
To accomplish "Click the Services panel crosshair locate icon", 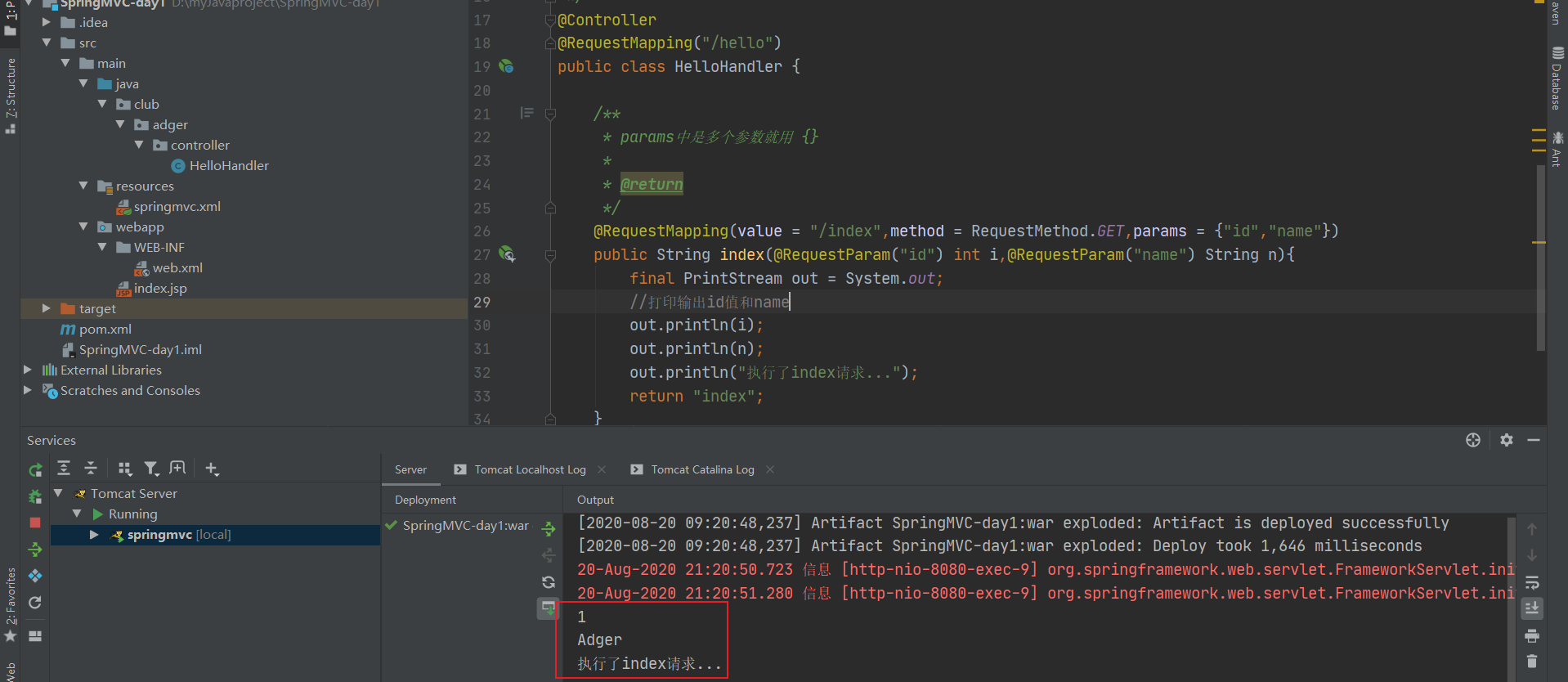I will (x=1473, y=440).
